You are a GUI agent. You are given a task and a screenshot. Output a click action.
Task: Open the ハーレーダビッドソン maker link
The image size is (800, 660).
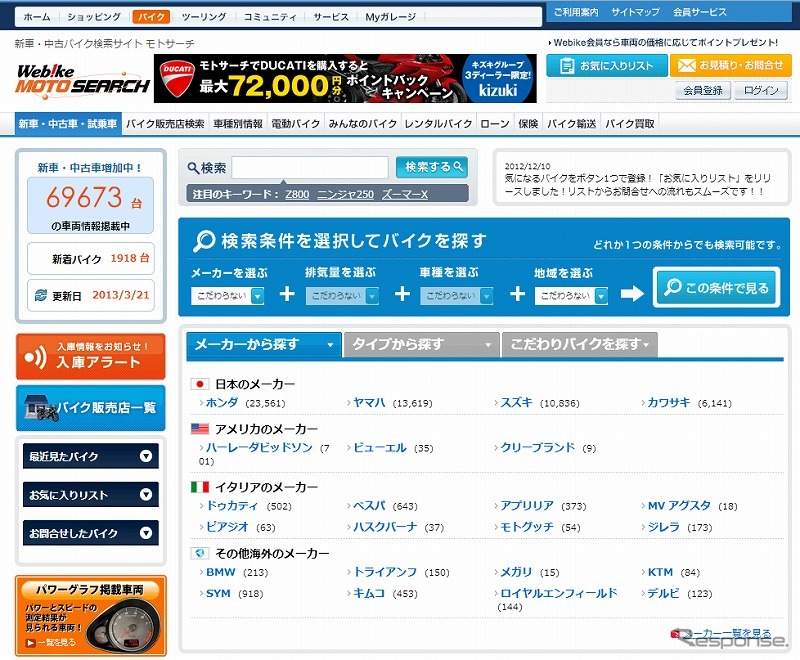pos(259,447)
